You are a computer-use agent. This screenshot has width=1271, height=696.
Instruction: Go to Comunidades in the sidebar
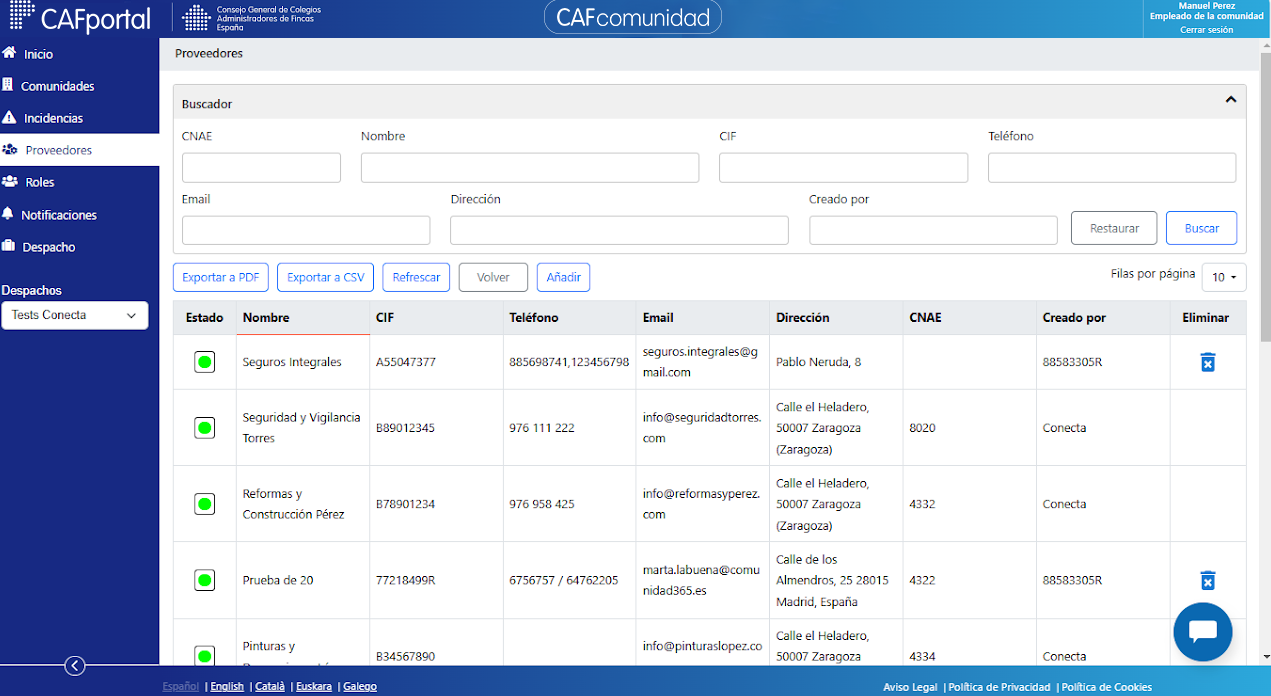[x=57, y=86]
